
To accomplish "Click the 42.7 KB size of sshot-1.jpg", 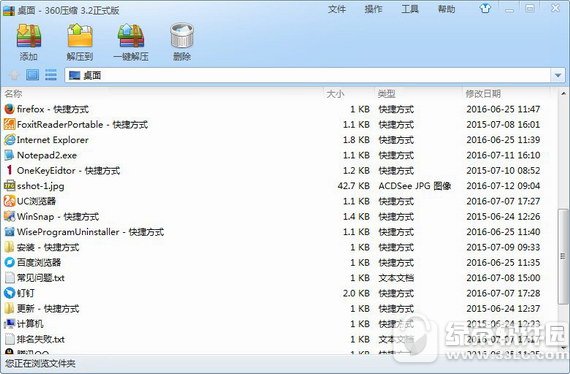I will (353, 186).
